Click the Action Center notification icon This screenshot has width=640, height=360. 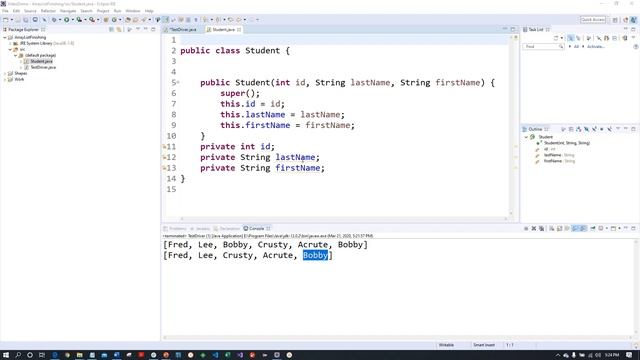click(x=629, y=355)
